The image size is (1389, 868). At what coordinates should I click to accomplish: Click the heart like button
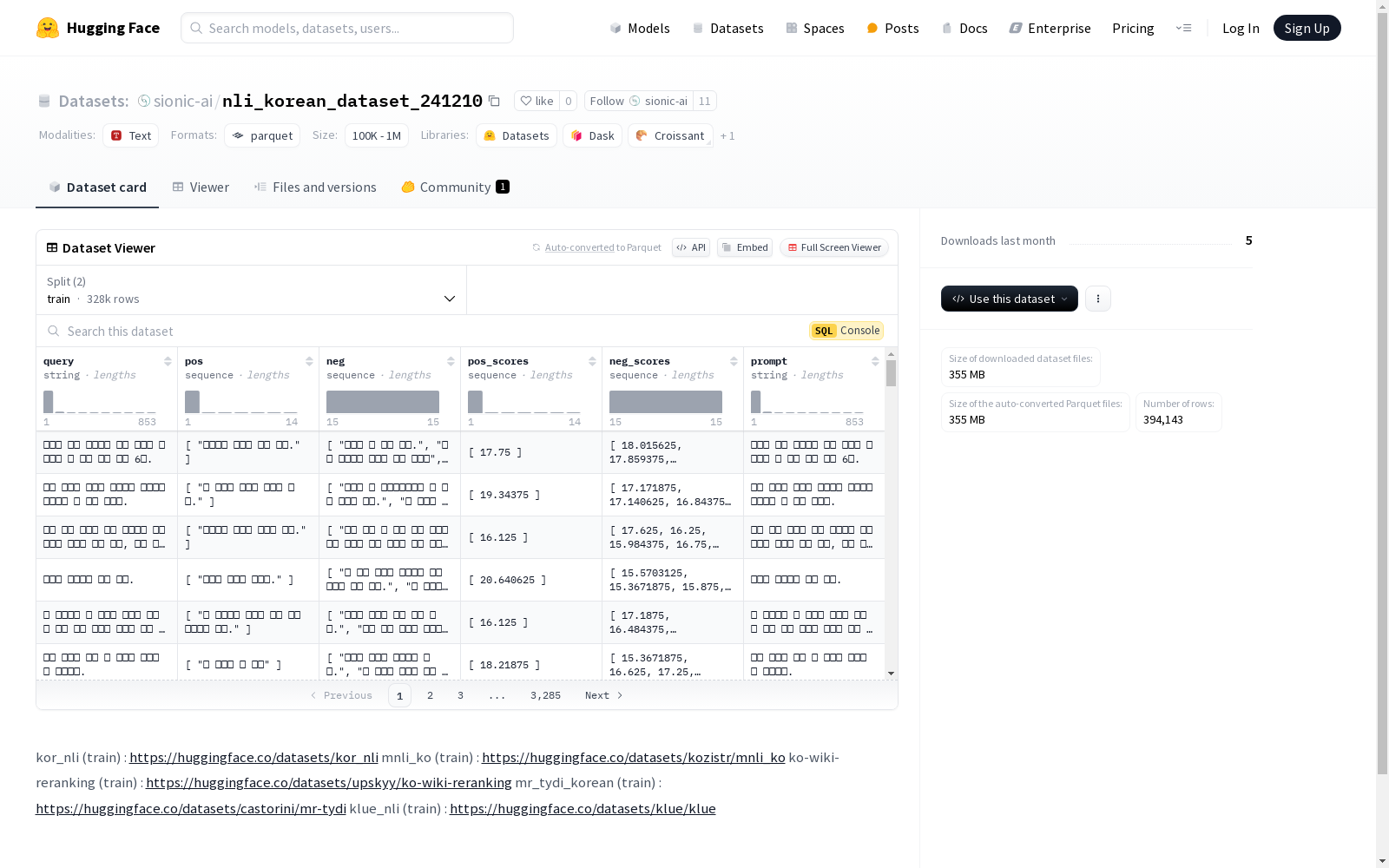coord(537,101)
